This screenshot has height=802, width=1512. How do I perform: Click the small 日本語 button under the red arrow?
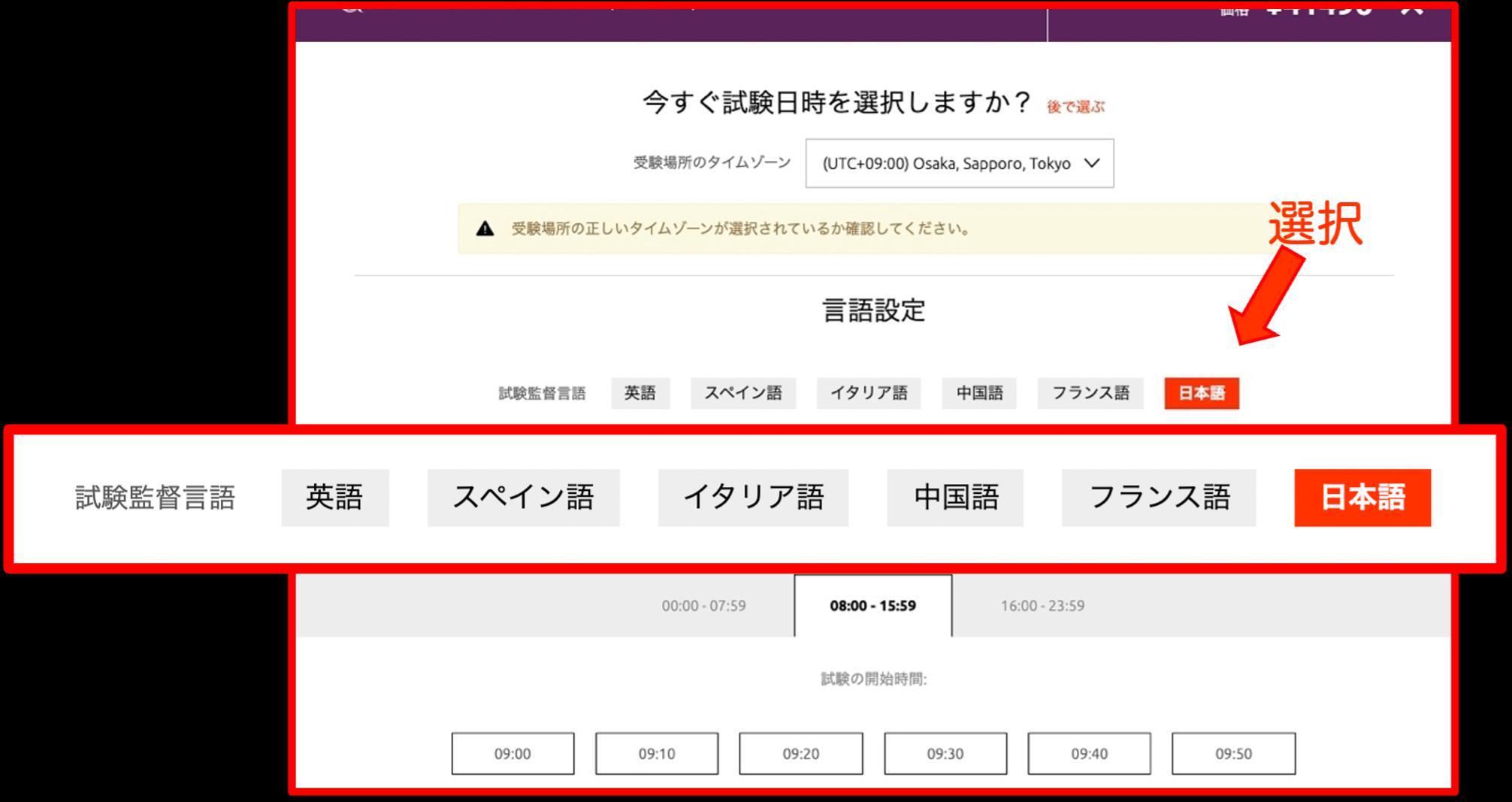pyautogui.click(x=1202, y=393)
